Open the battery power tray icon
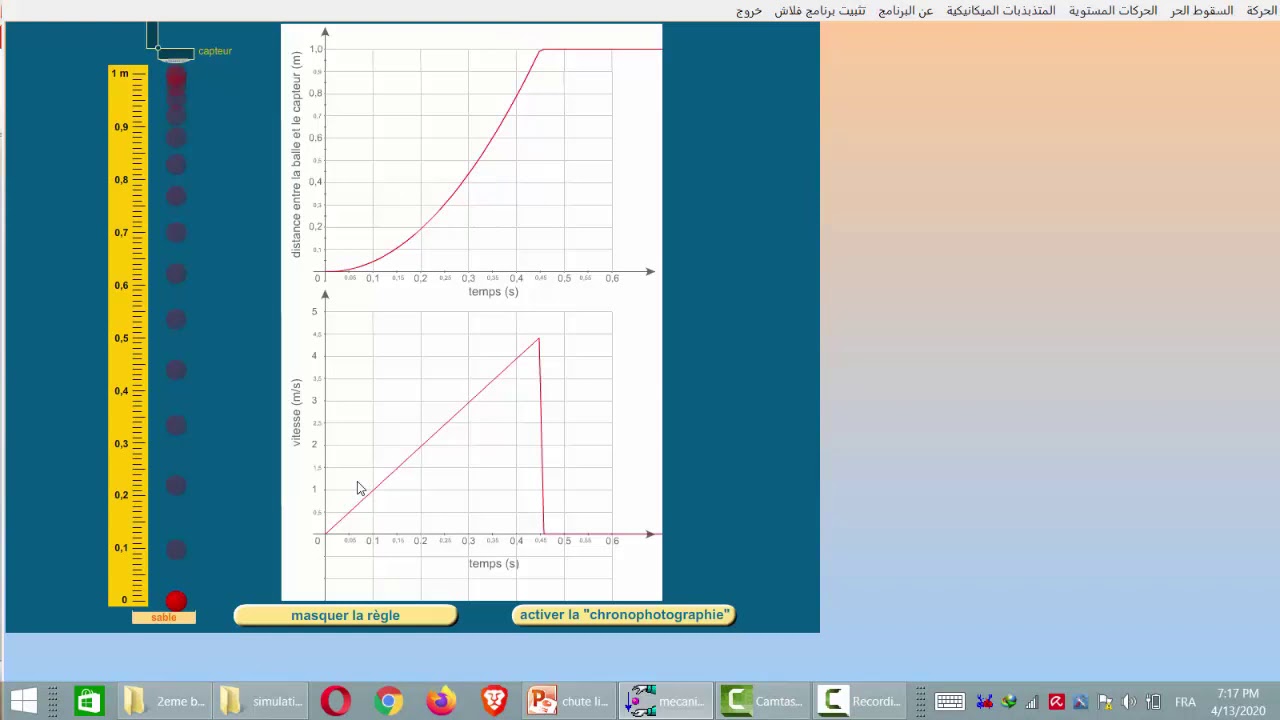 coord(1153,702)
